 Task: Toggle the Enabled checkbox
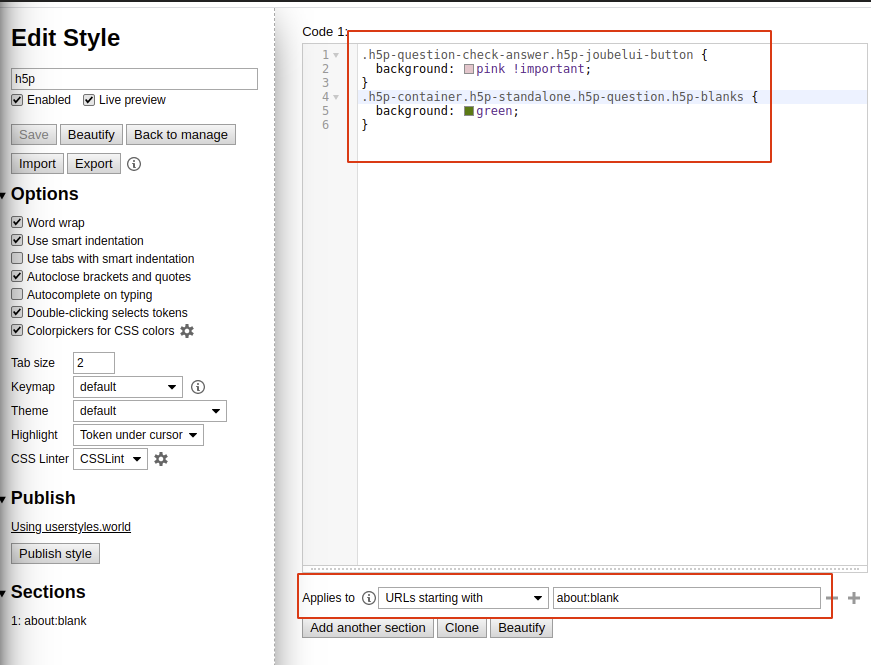pos(17,100)
